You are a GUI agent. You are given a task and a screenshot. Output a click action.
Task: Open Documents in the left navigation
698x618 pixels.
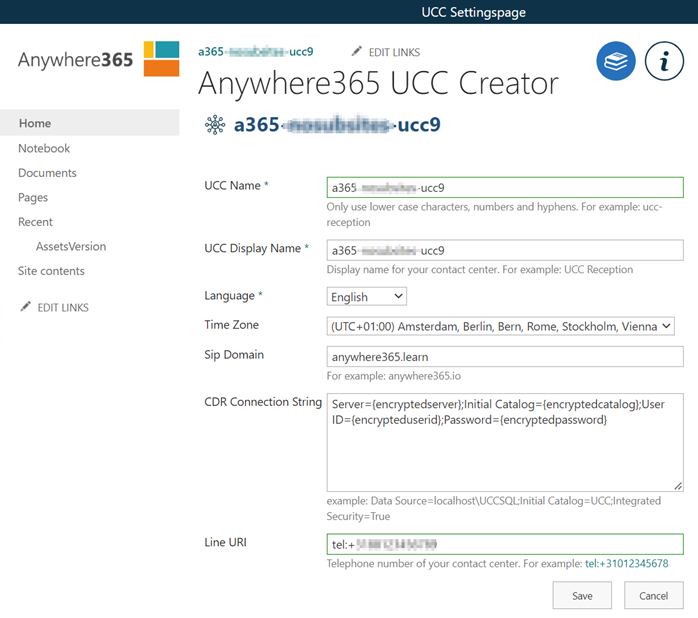[47, 173]
